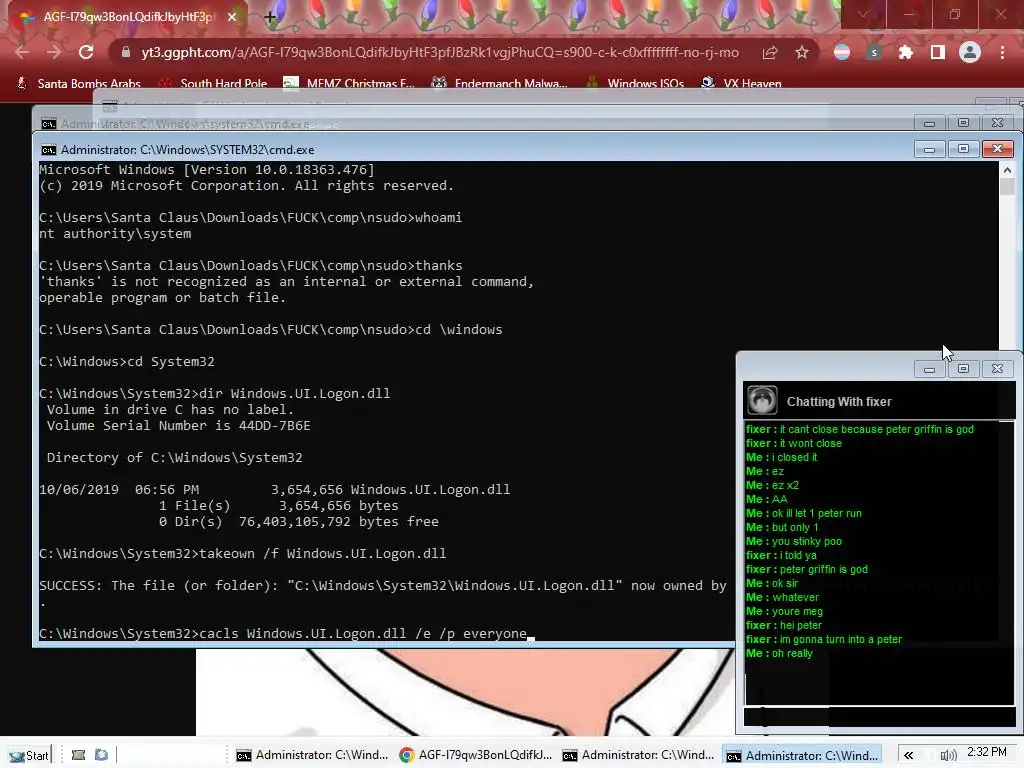Reload the page in Chrome

click(x=86, y=52)
